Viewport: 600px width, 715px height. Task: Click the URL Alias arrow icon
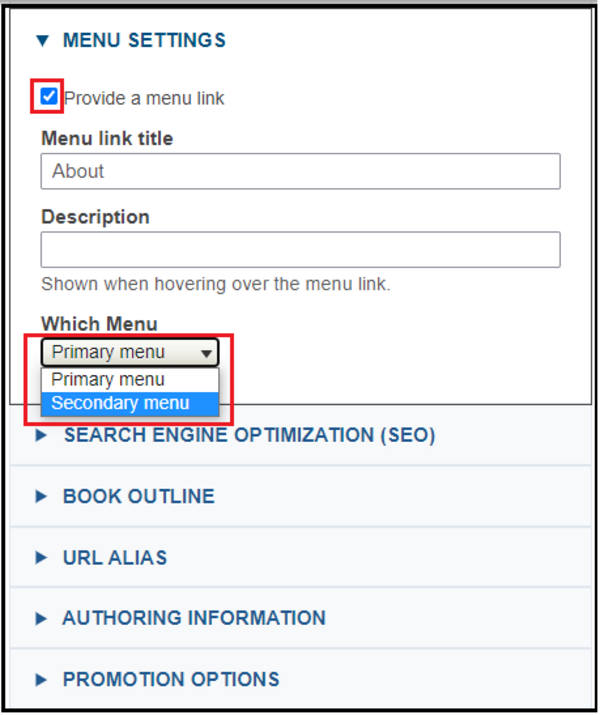click(41, 557)
